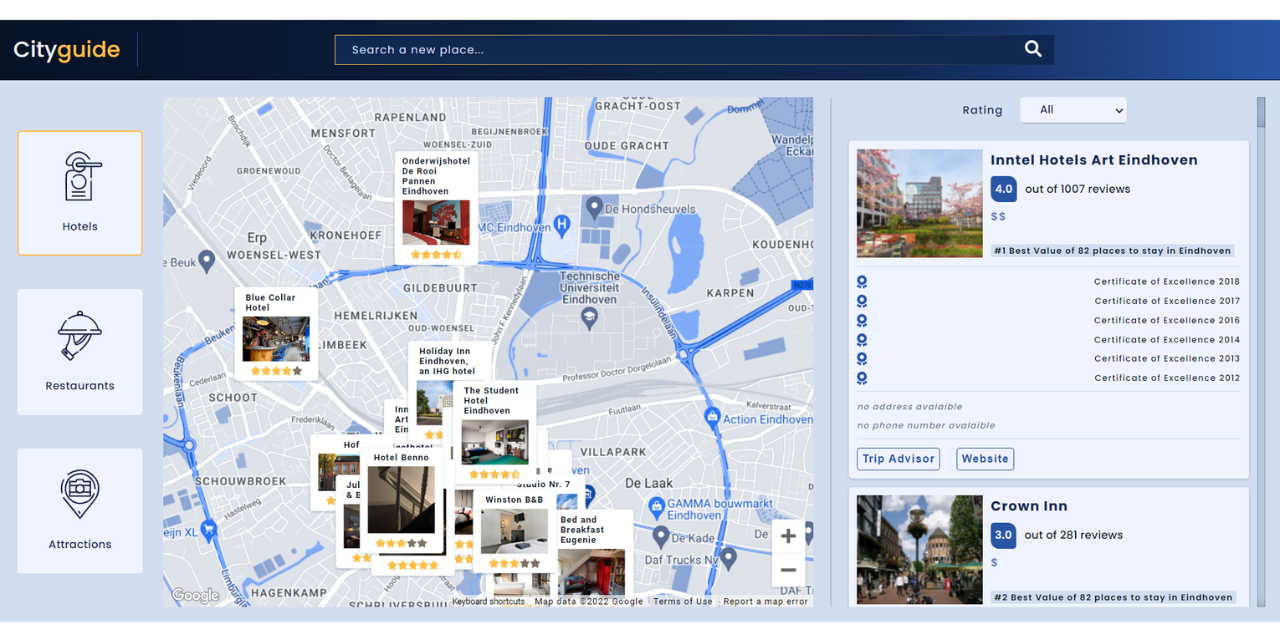Image resolution: width=1280 pixels, height=640 pixels.
Task: Click the search a new place input field
Action: 690,49
